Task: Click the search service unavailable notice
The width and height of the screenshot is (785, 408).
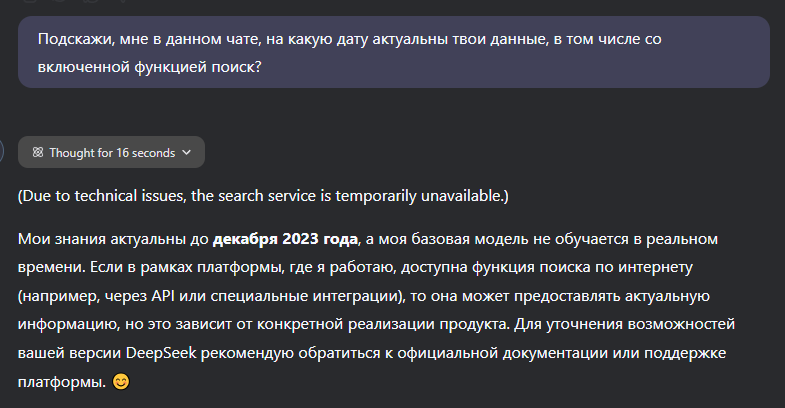Action: [263, 196]
